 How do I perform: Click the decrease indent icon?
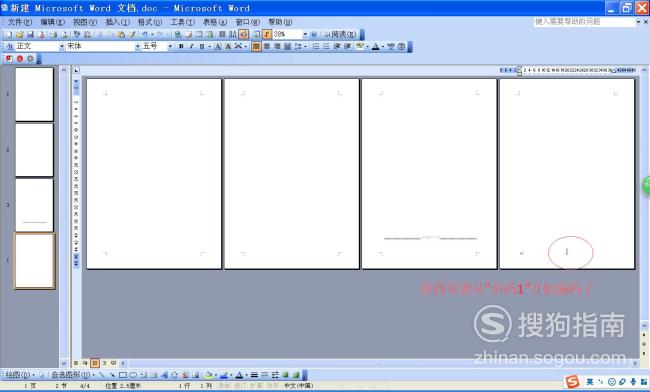(337, 46)
